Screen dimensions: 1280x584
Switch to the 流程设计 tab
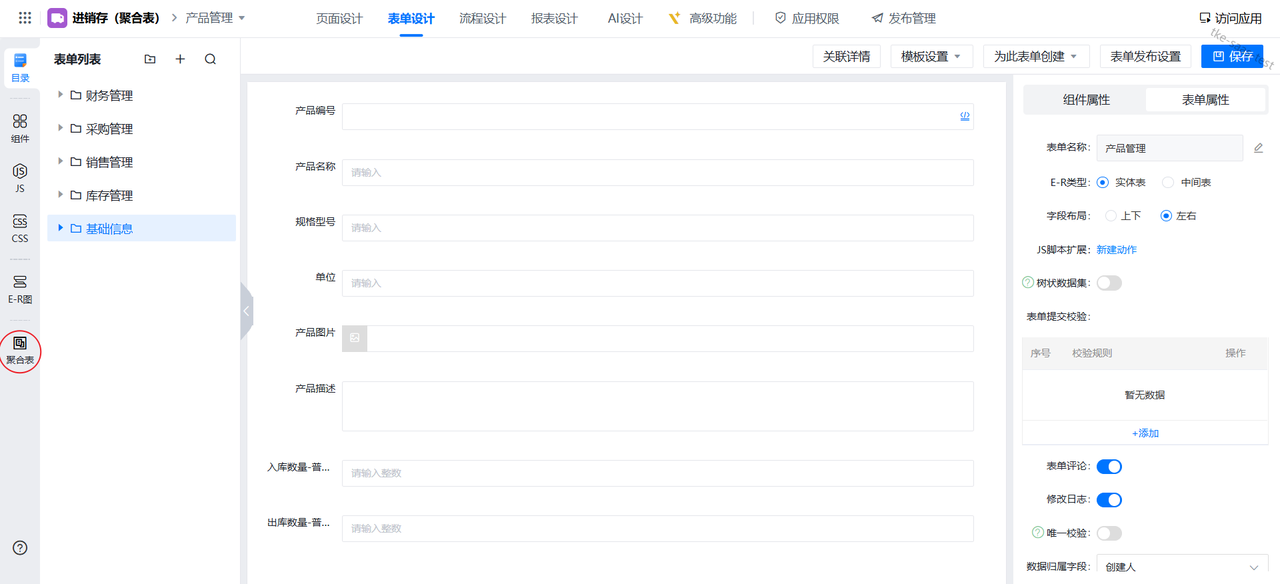[482, 19]
